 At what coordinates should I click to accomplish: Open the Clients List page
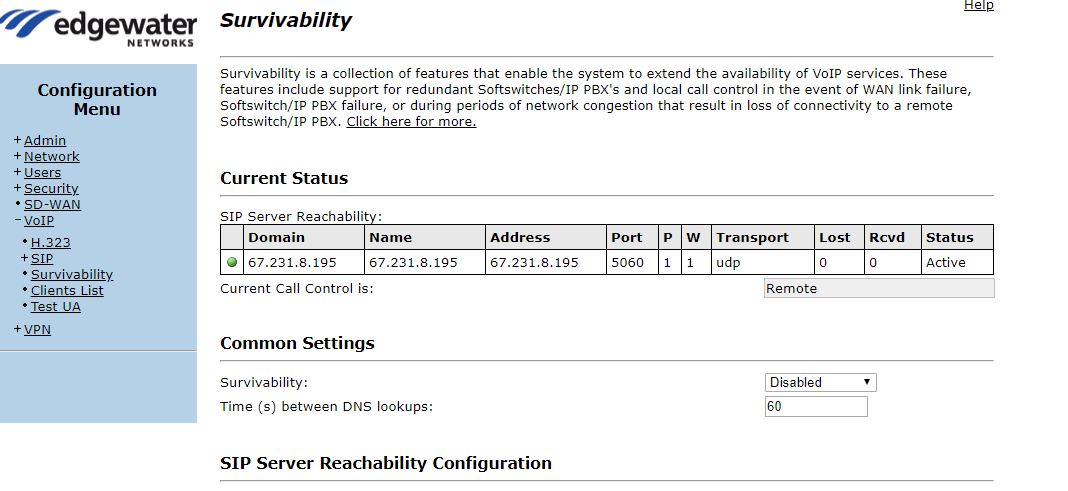(x=67, y=291)
